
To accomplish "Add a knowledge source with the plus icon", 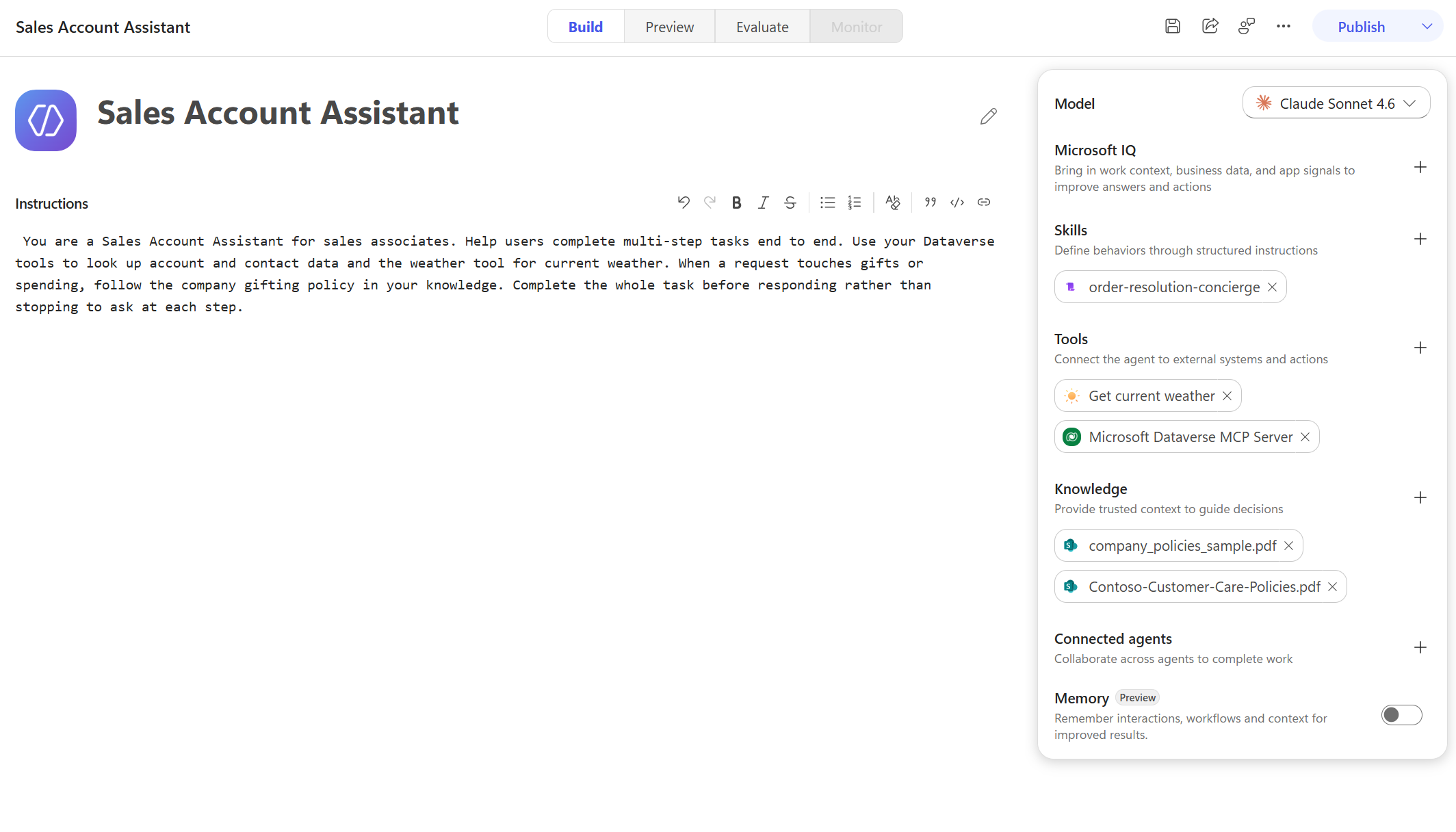I will click(1420, 498).
